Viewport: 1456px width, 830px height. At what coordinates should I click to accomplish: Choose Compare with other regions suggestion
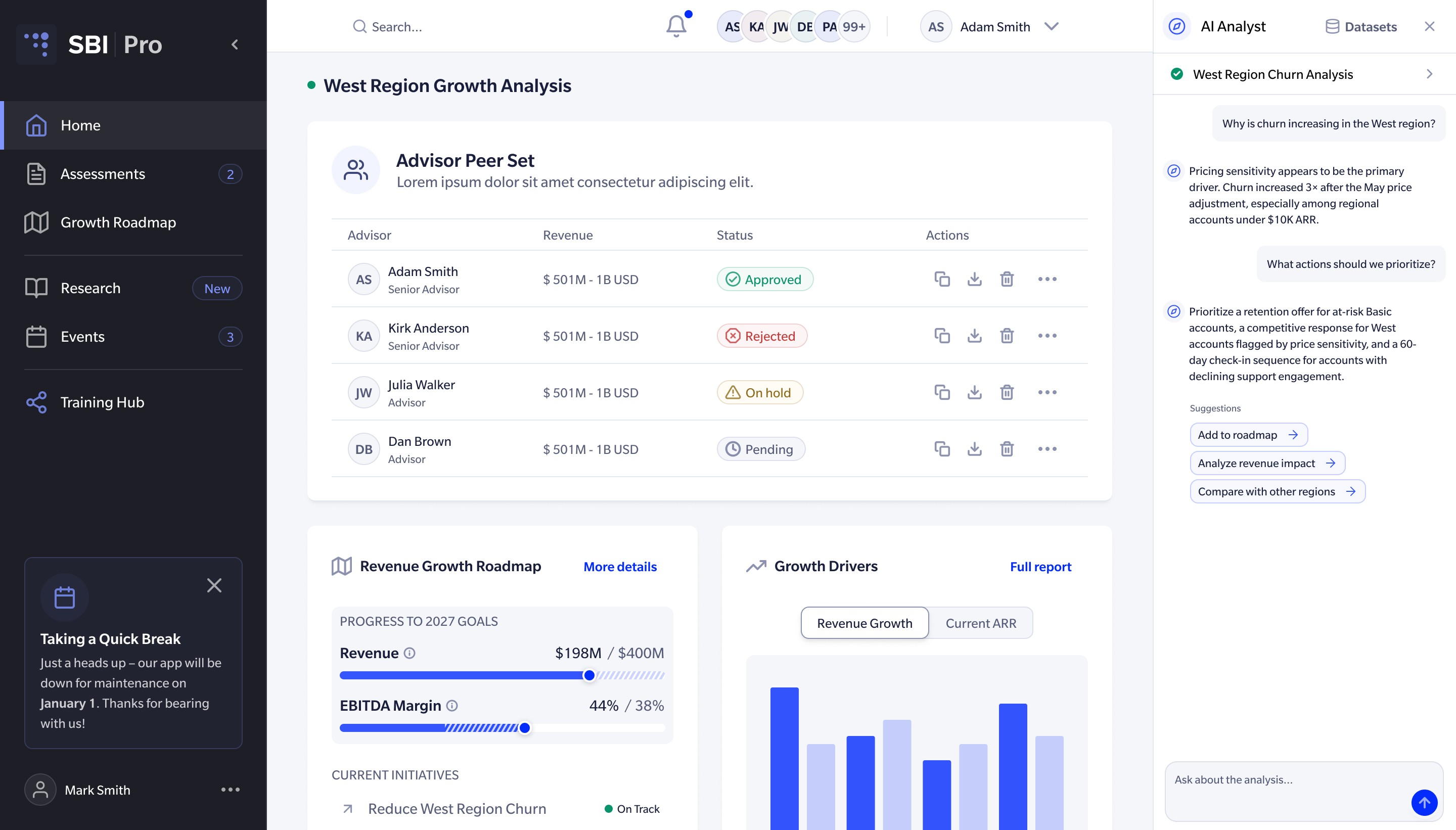pyautogui.click(x=1277, y=491)
